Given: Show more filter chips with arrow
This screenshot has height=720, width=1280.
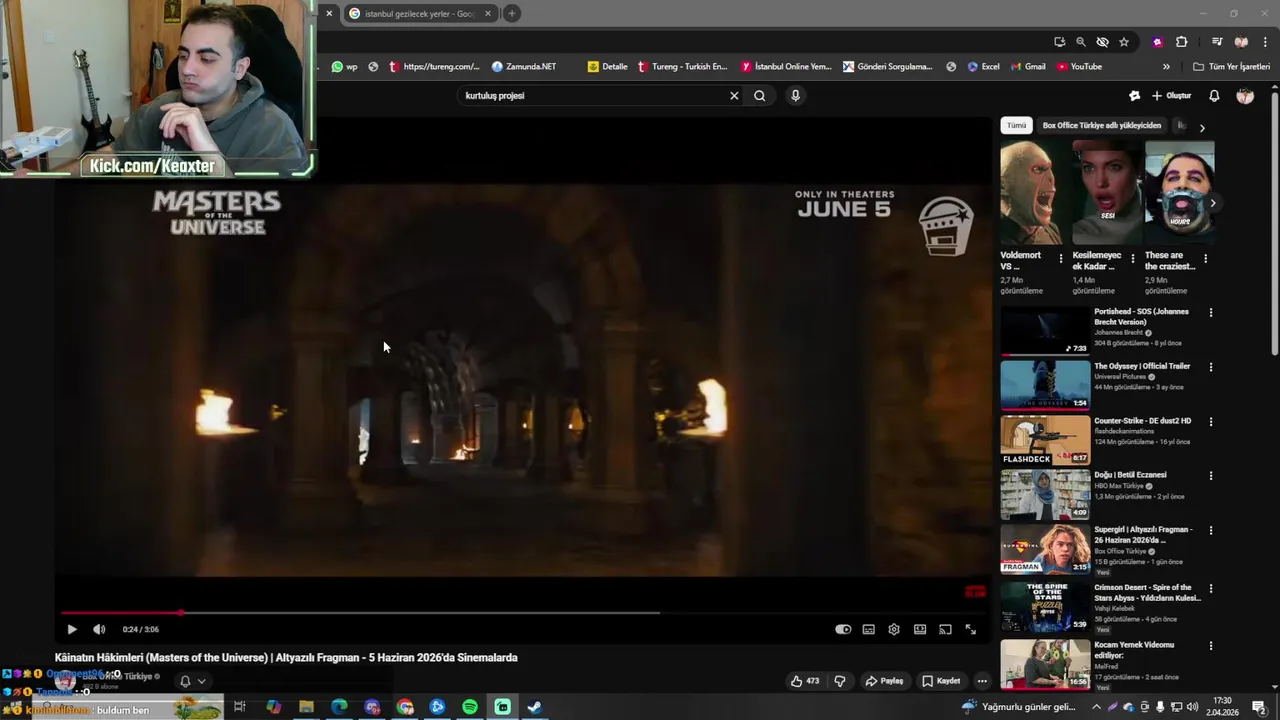Looking at the screenshot, I should pos(1202,127).
